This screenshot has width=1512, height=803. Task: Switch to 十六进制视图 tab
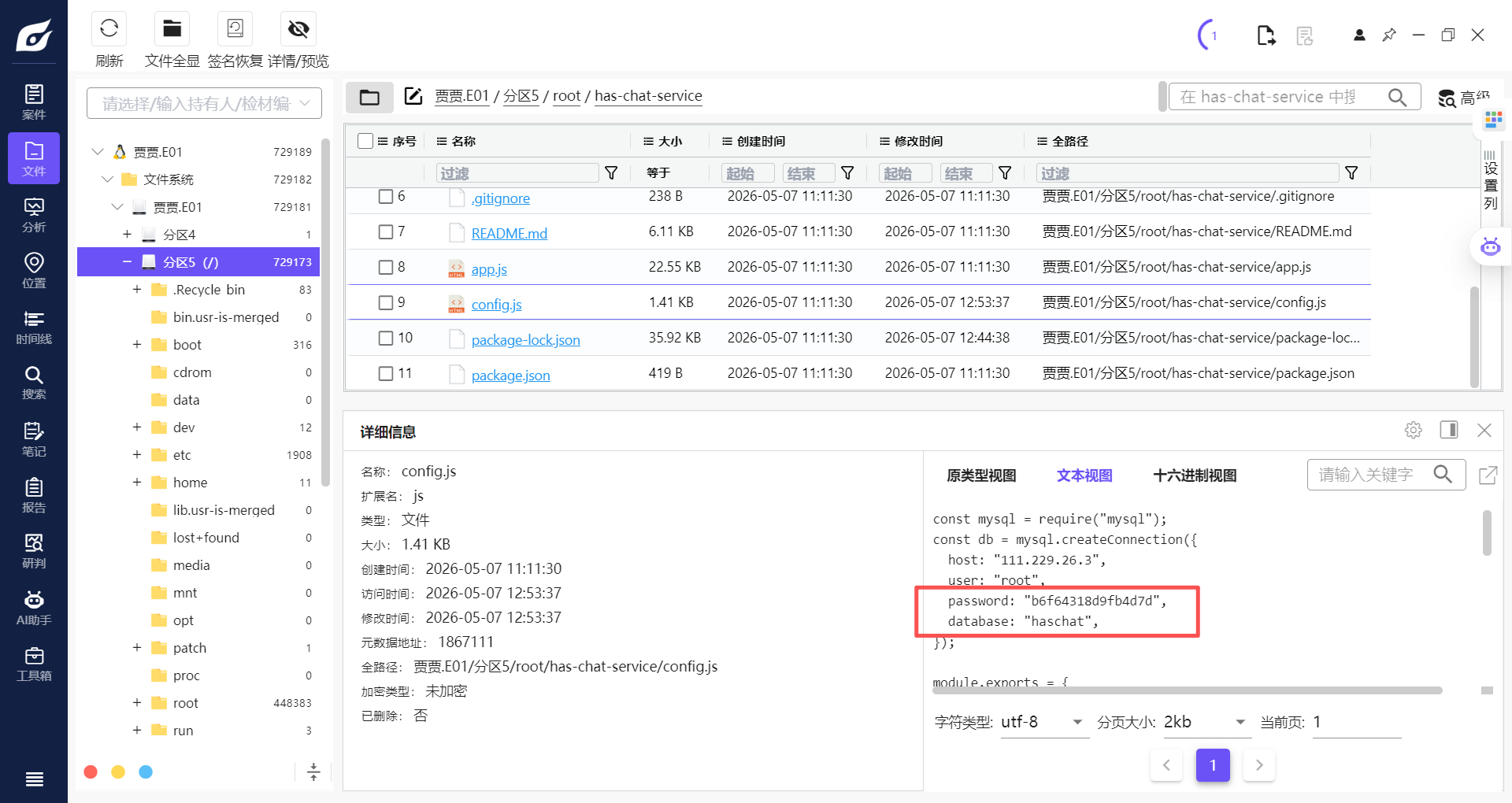[1195, 476]
